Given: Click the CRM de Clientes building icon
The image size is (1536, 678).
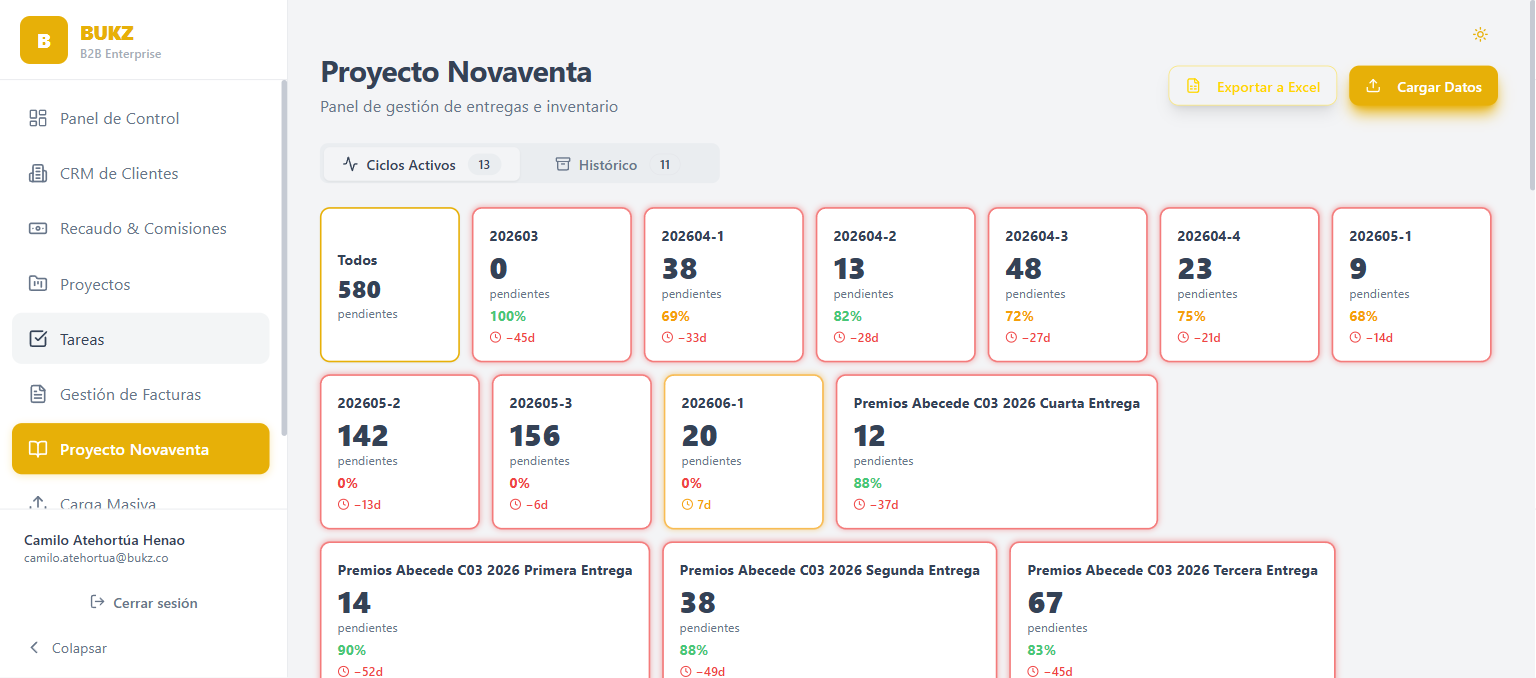Looking at the screenshot, I should coord(38,174).
